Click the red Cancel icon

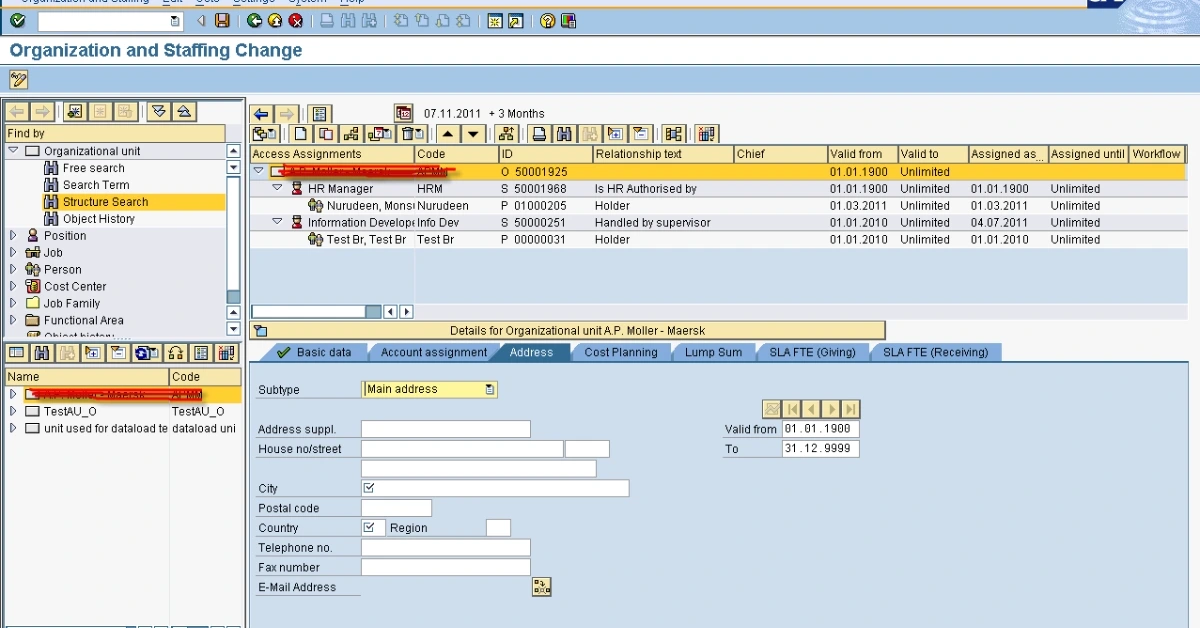click(296, 20)
